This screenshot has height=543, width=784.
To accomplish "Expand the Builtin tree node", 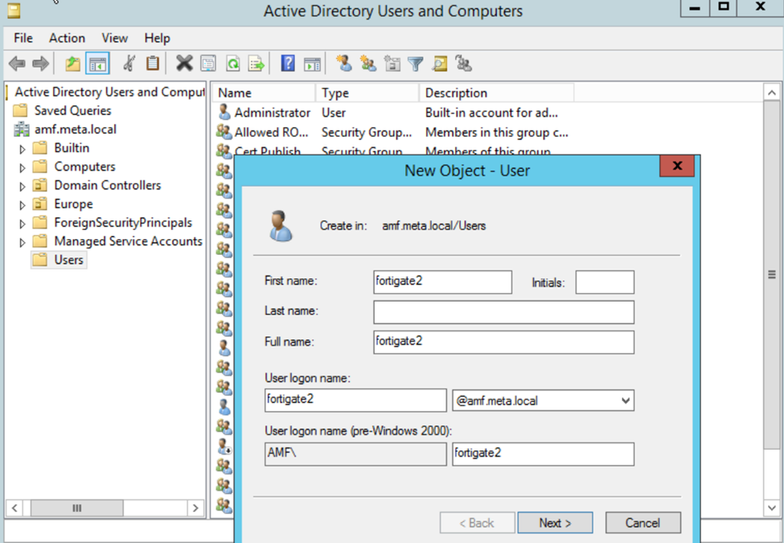I will [22, 149].
